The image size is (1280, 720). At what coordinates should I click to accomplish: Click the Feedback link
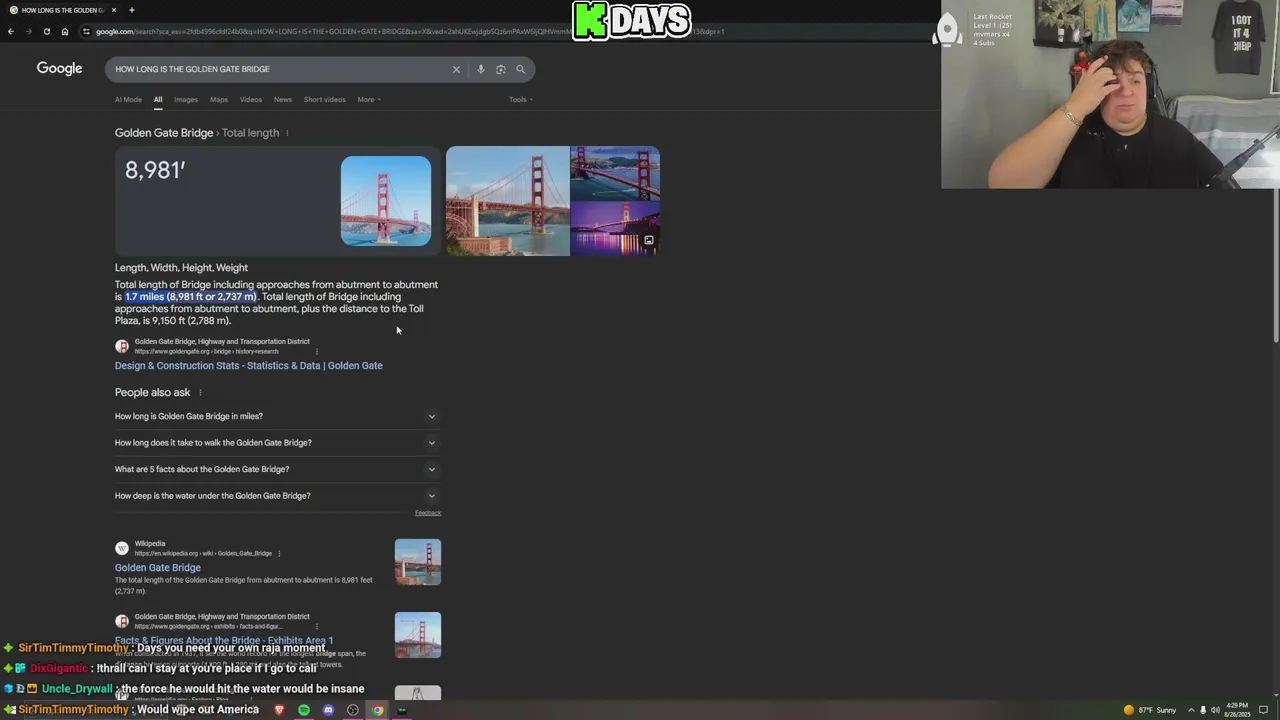(x=428, y=513)
